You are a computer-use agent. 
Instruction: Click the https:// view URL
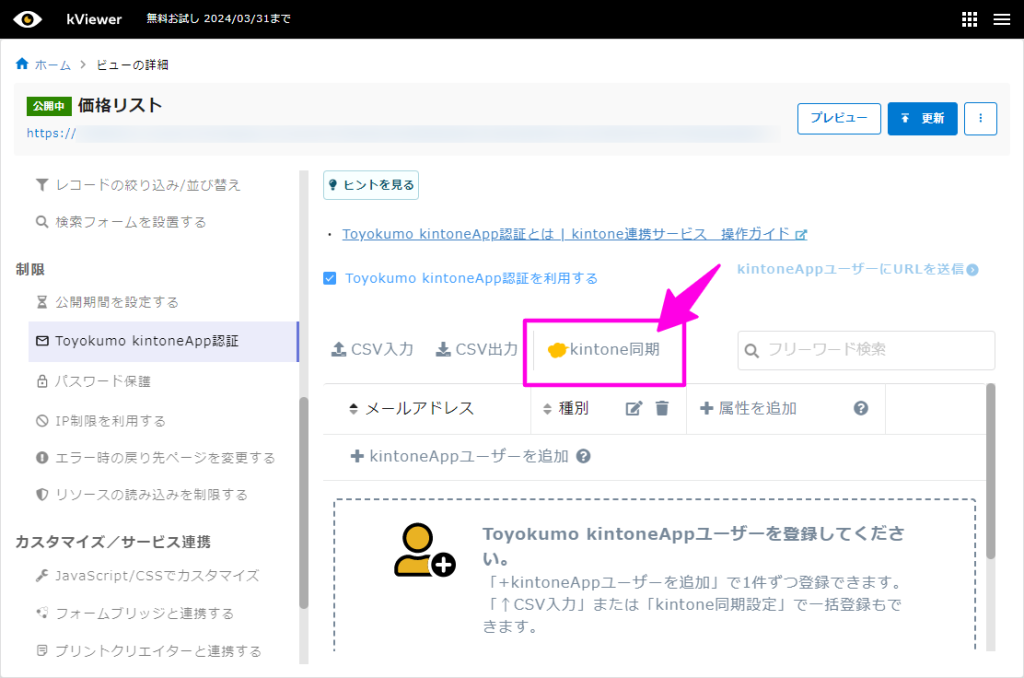(x=51, y=133)
